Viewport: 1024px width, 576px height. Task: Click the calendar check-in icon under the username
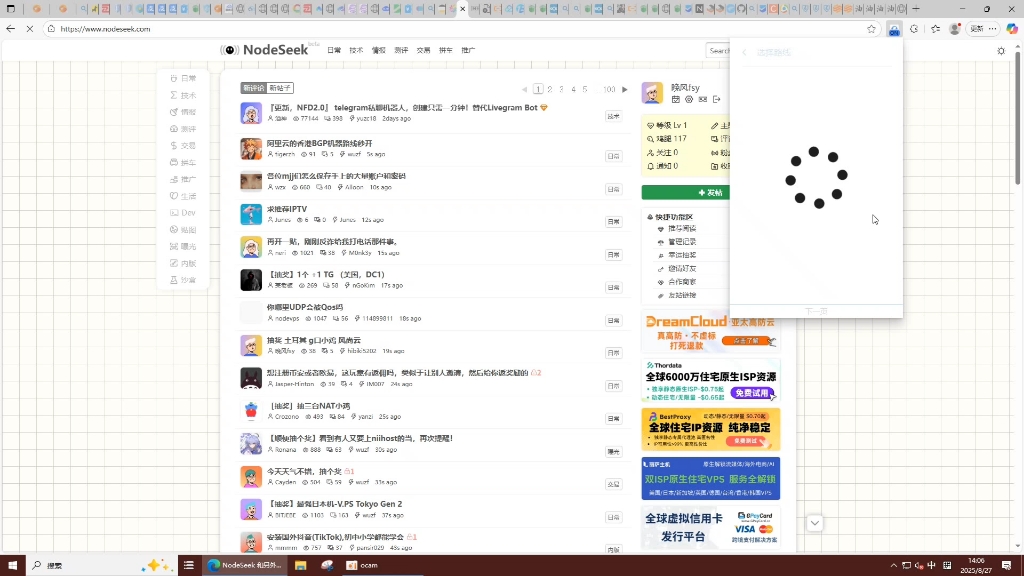(x=676, y=99)
